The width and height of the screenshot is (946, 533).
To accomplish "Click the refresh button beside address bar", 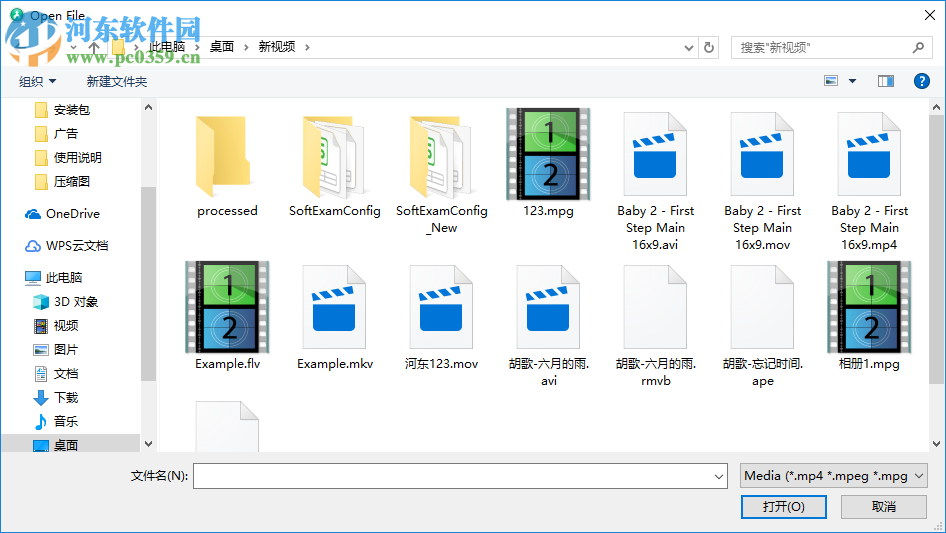I will click(x=709, y=47).
